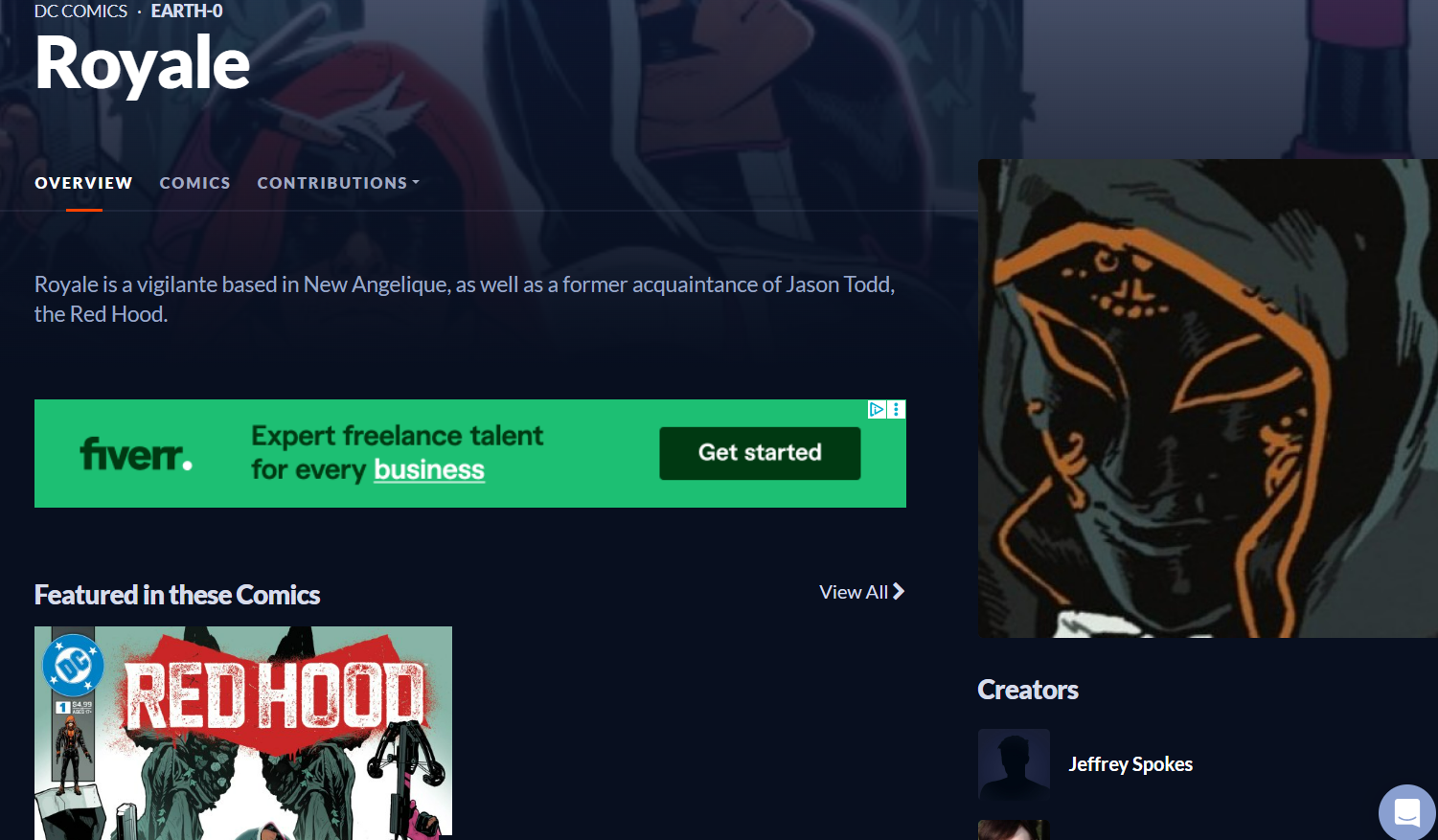Expand the Contributions dropdown menu
The height and width of the screenshot is (840, 1438).
(x=338, y=183)
